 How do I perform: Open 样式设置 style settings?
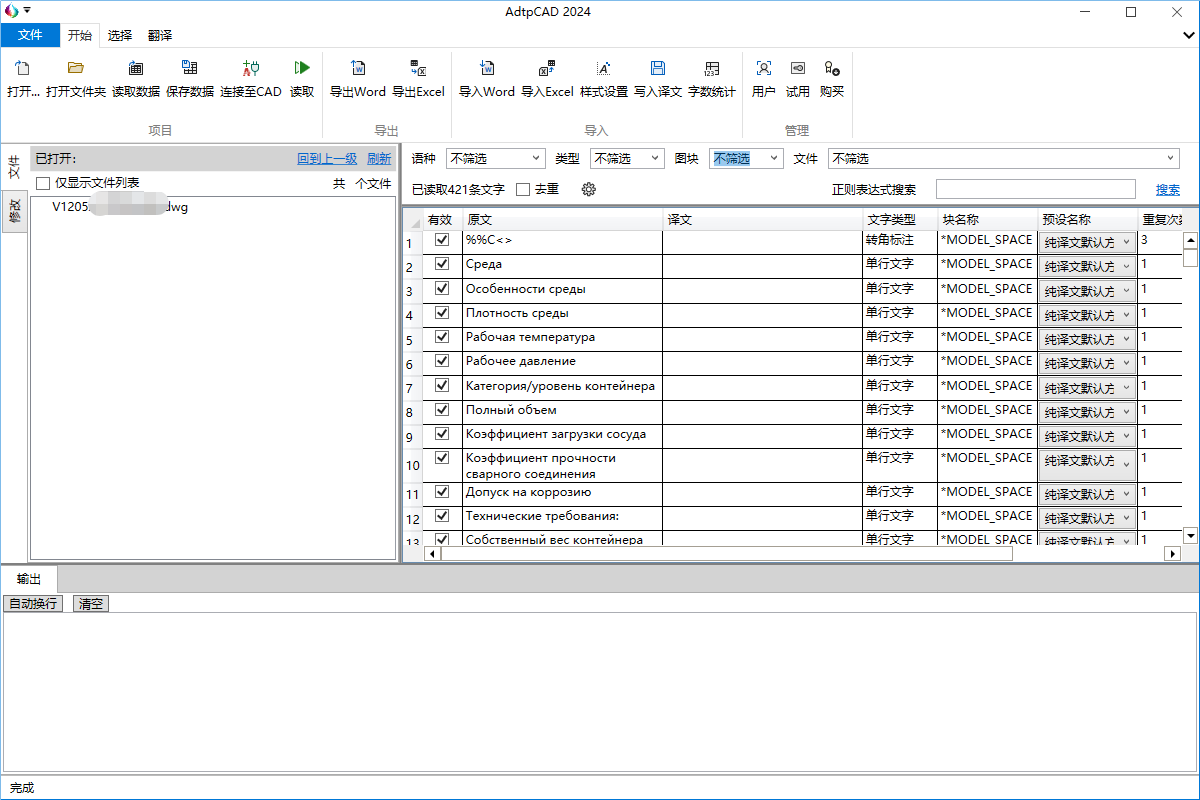point(603,69)
